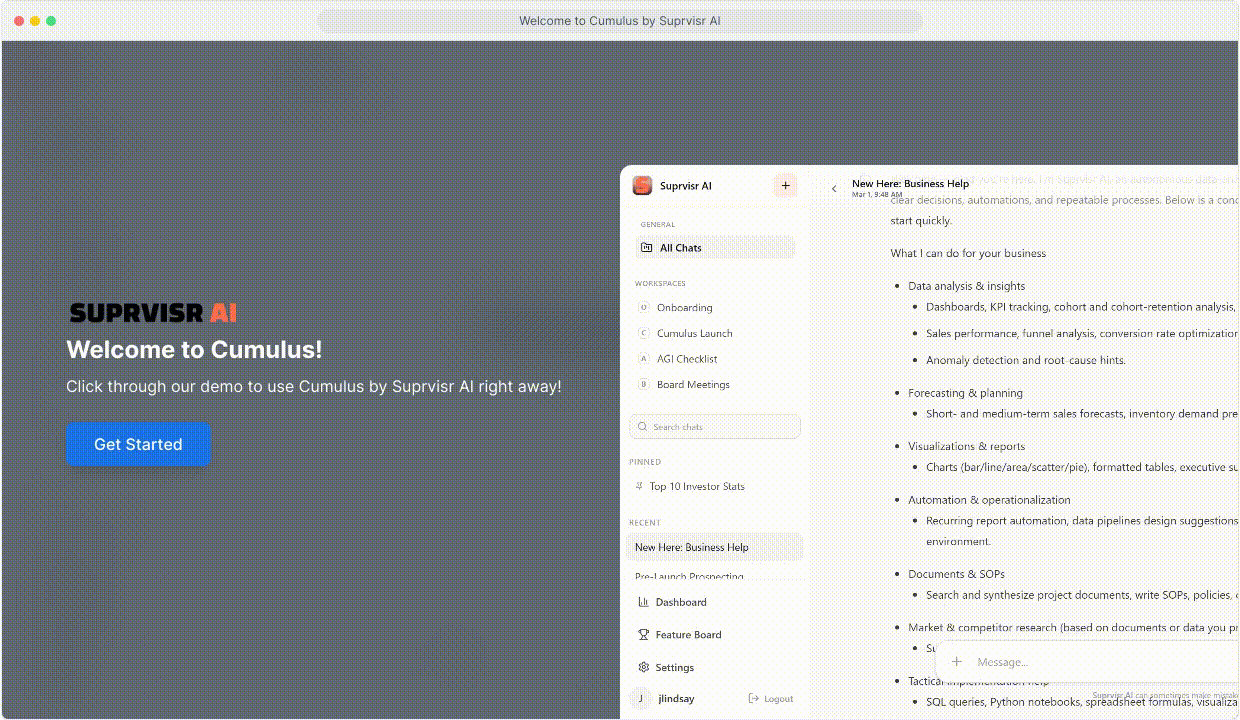Click the Suprvisr AI logo icon
The width and height of the screenshot is (1240, 720).
click(642, 186)
